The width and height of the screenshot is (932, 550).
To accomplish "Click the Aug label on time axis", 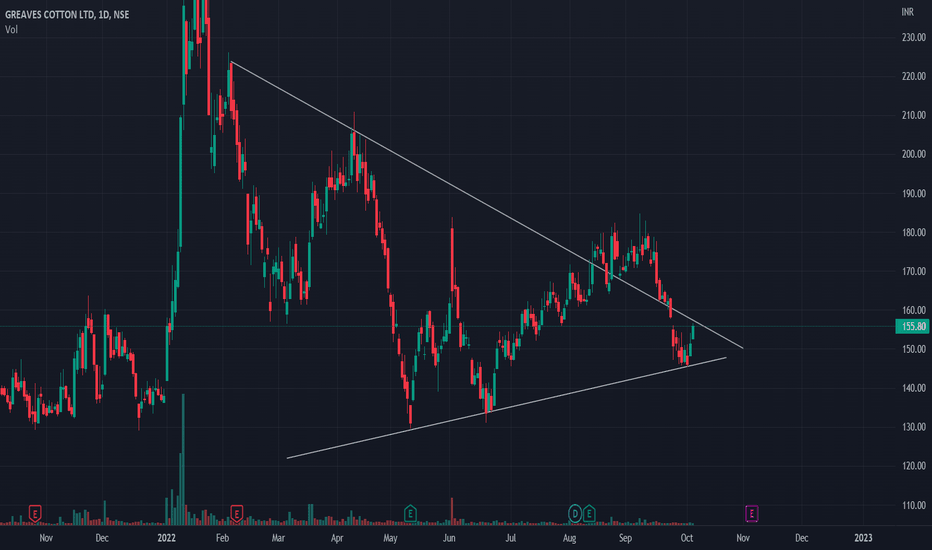I will click(569, 538).
